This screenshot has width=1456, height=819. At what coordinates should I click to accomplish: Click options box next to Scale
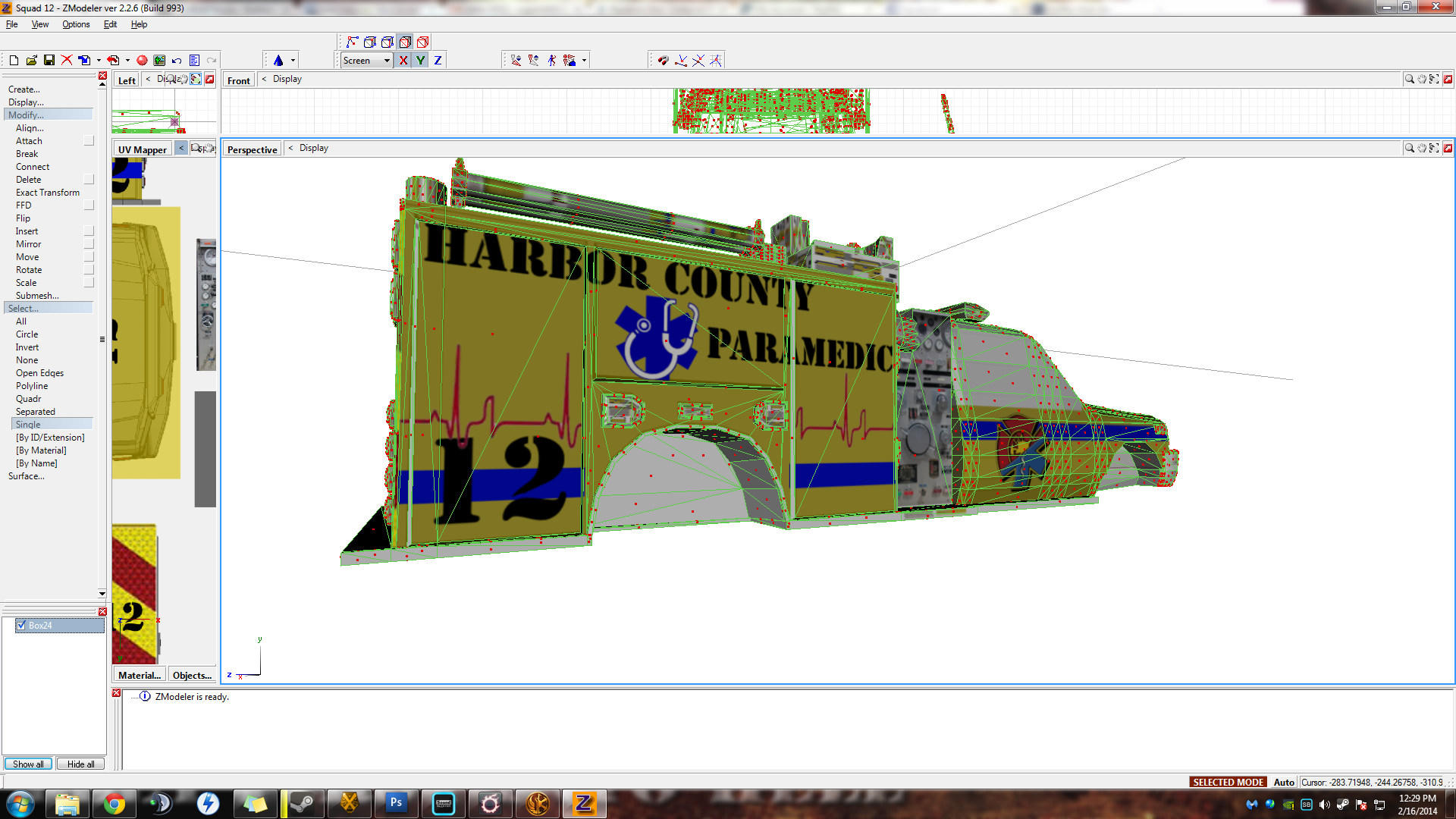(89, 283)
